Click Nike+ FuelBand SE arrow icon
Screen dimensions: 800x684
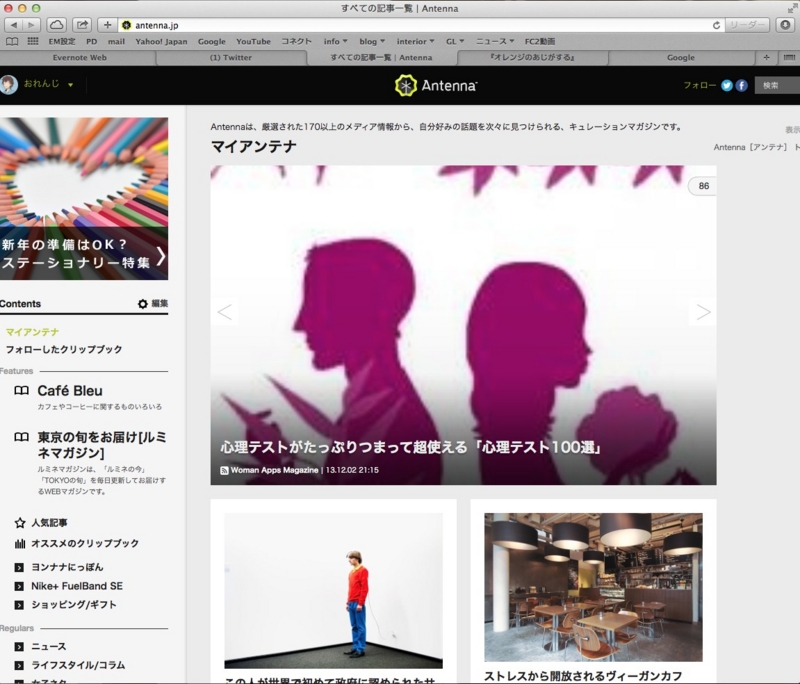19,586
